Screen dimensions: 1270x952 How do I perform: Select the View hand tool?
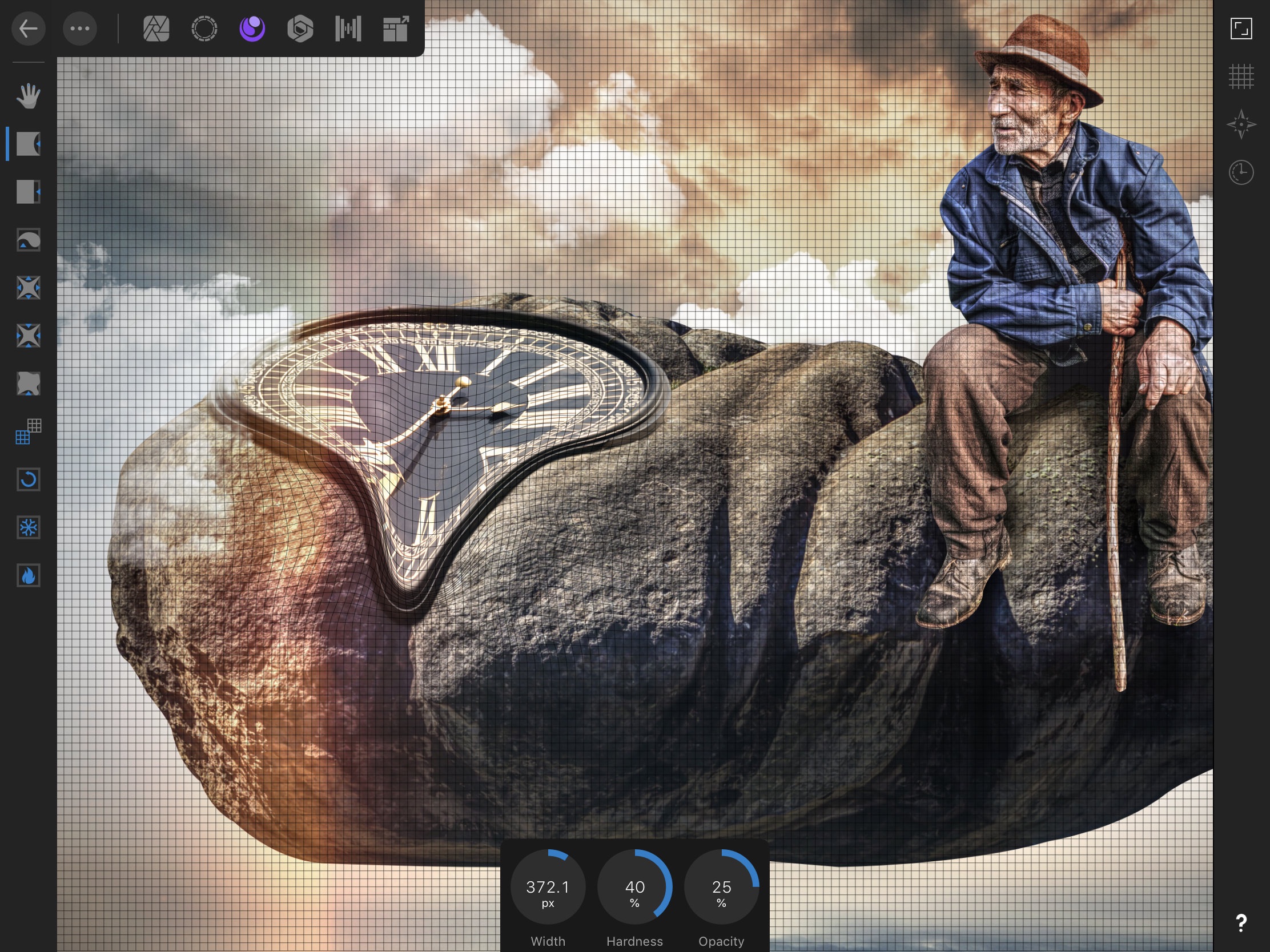(x=28, y=96)
